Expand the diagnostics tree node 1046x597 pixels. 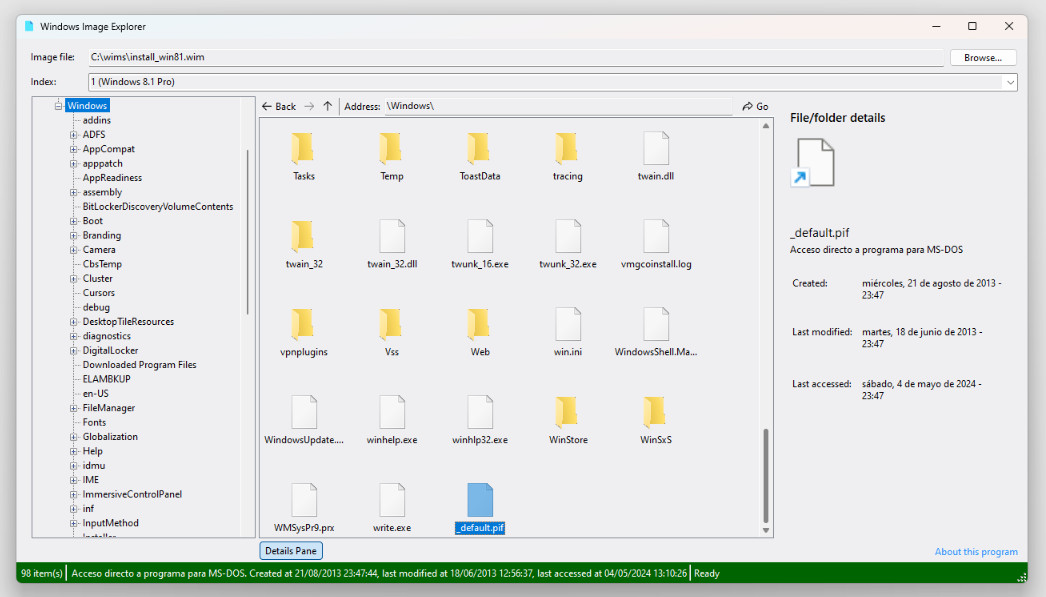coord(73,336)
